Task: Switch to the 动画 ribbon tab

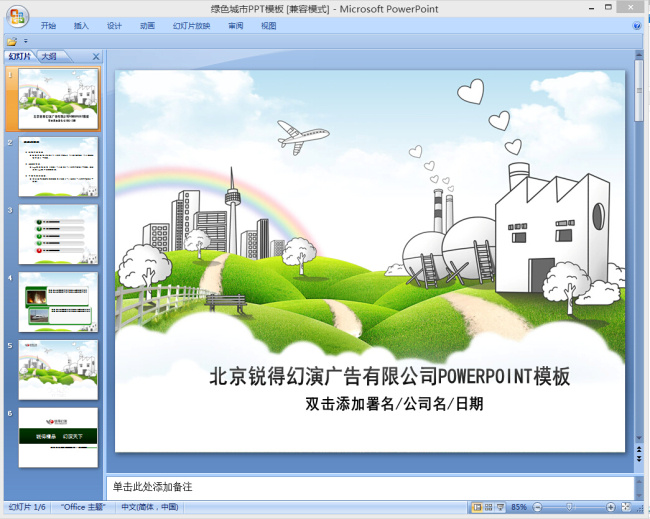Action: coord(147,26)
